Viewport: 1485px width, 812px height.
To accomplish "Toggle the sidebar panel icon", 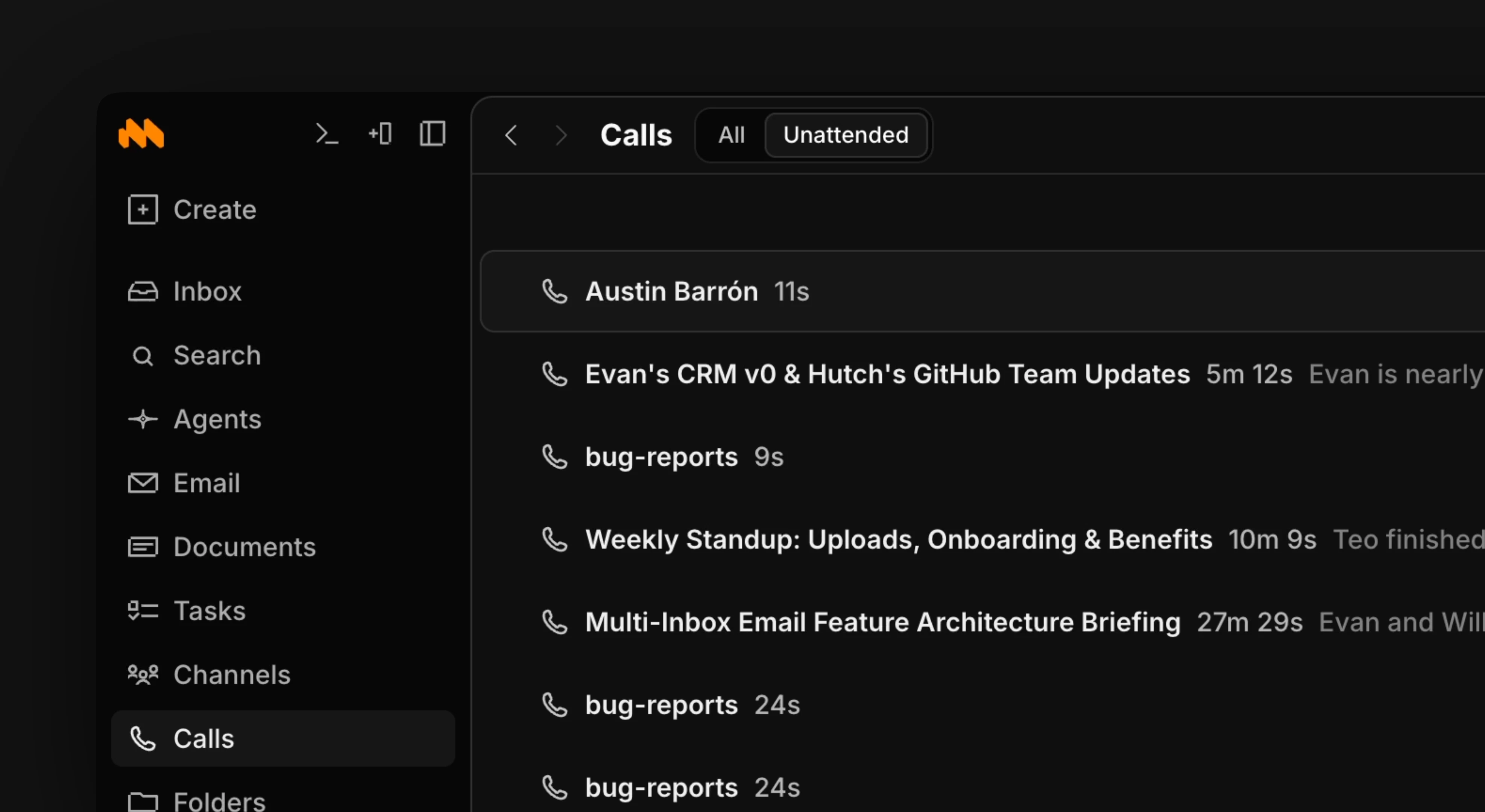I will (432, 134).
